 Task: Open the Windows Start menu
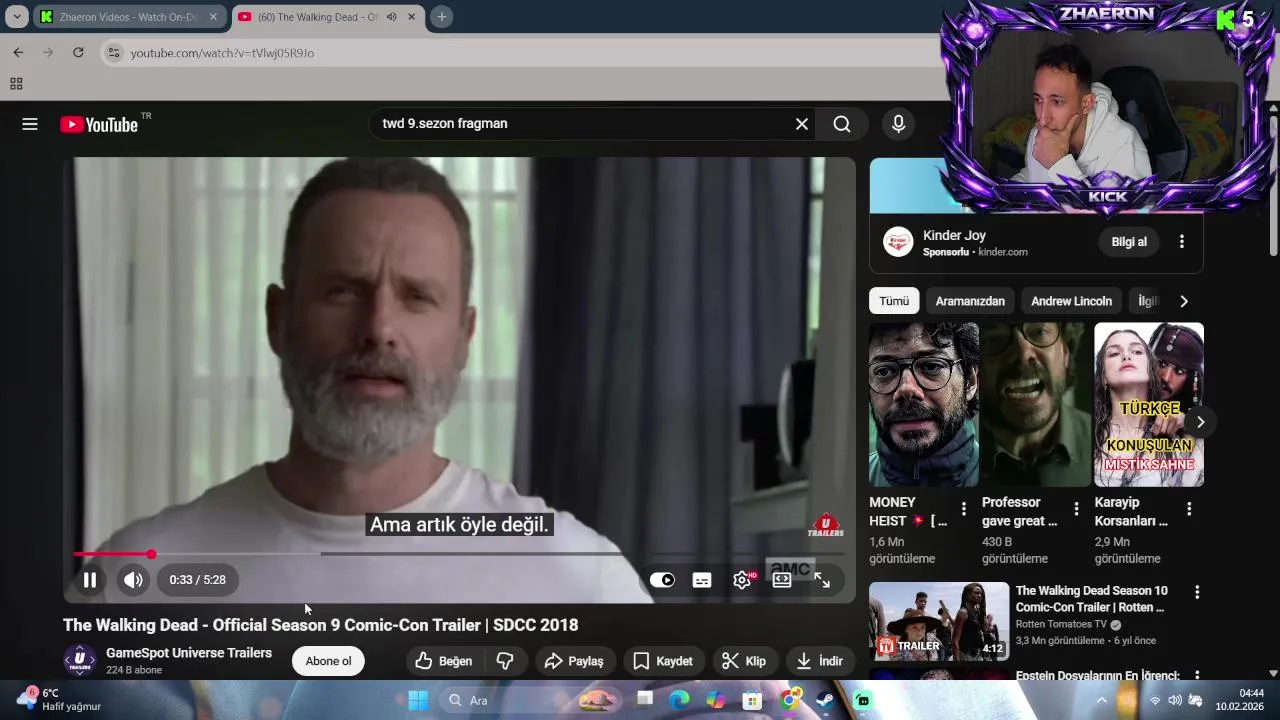(x=418, y=700)
